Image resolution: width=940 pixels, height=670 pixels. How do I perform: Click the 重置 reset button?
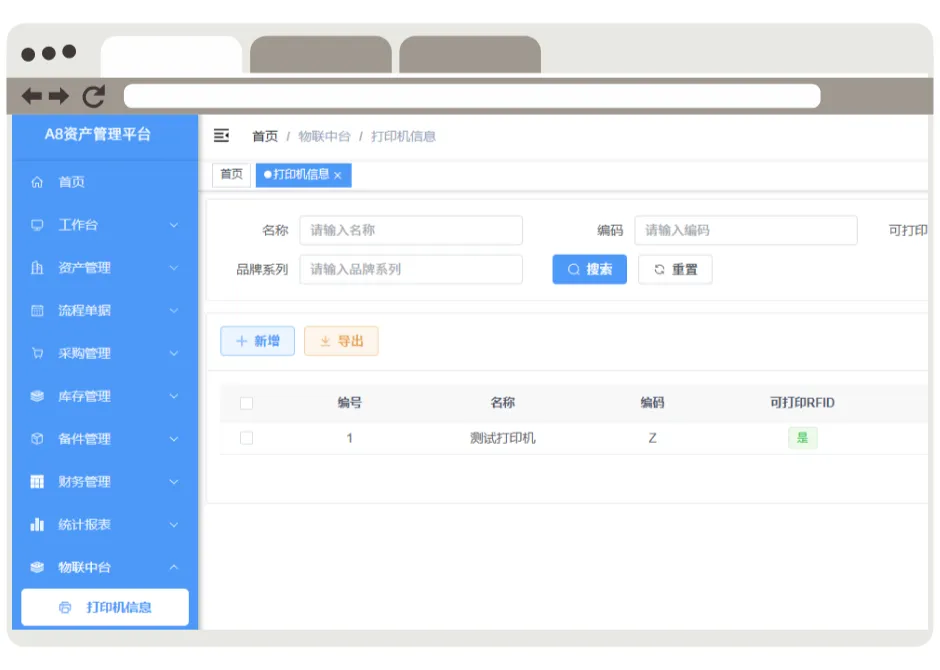point(675,270)
